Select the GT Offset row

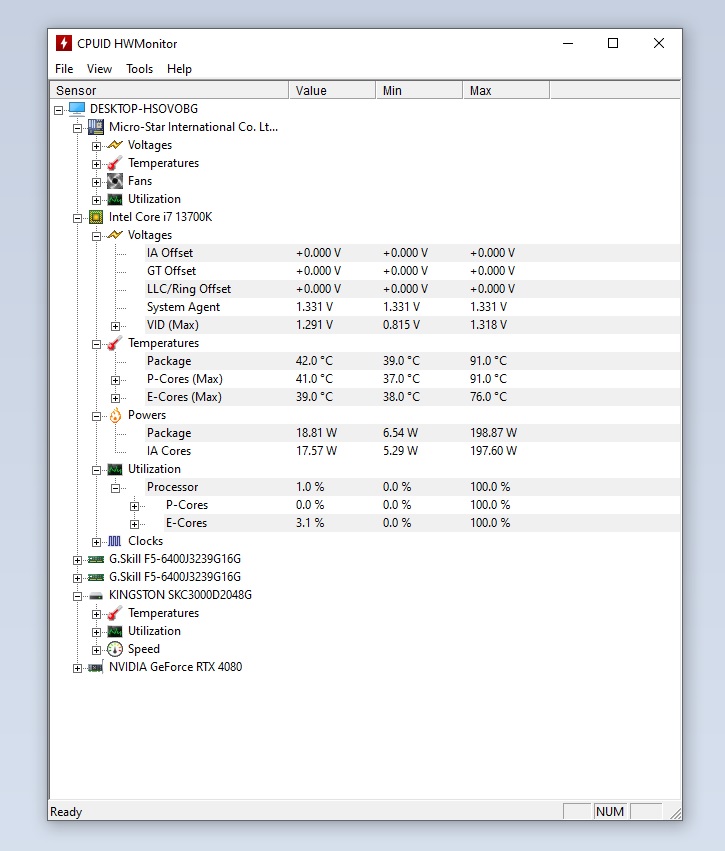point(412,271)
